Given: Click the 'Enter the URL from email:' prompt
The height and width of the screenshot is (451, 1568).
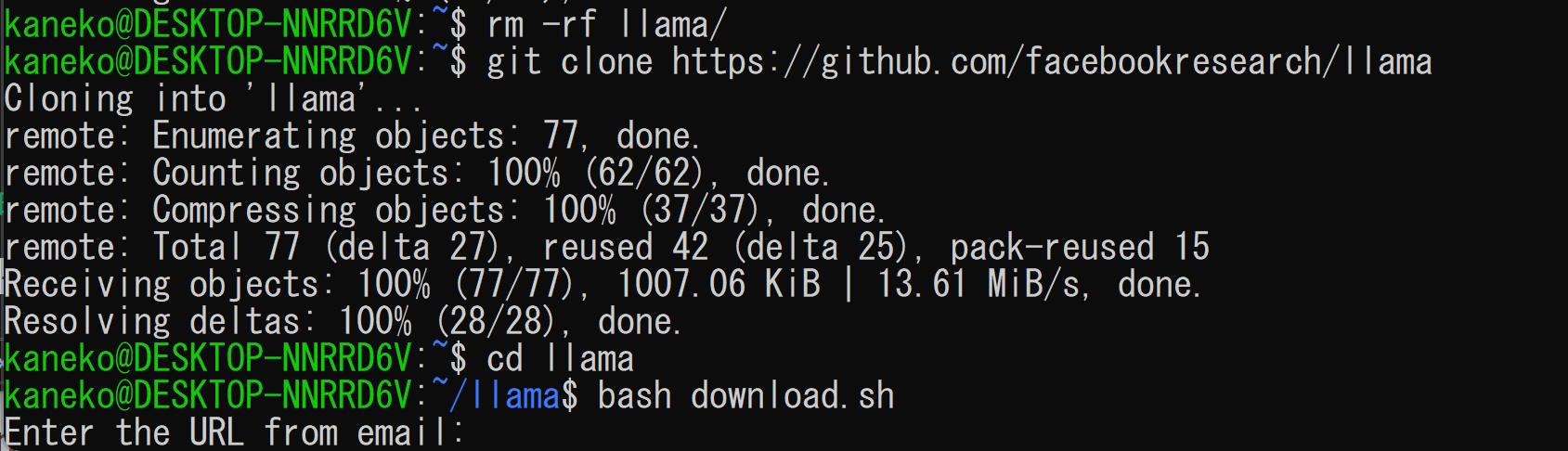Looking at the screenshot, I should pos(235,433).
